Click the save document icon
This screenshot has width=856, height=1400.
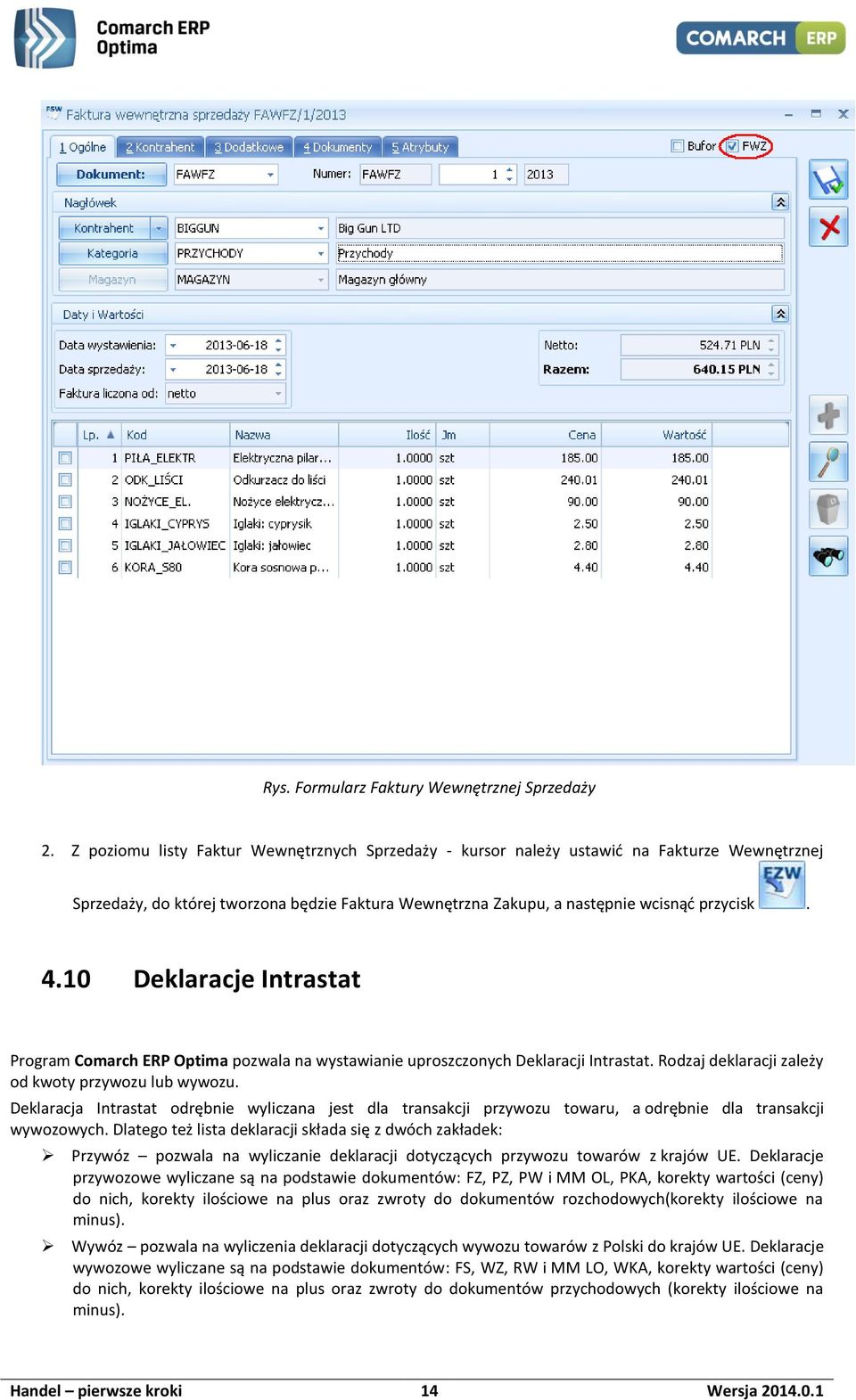(828, 180)
